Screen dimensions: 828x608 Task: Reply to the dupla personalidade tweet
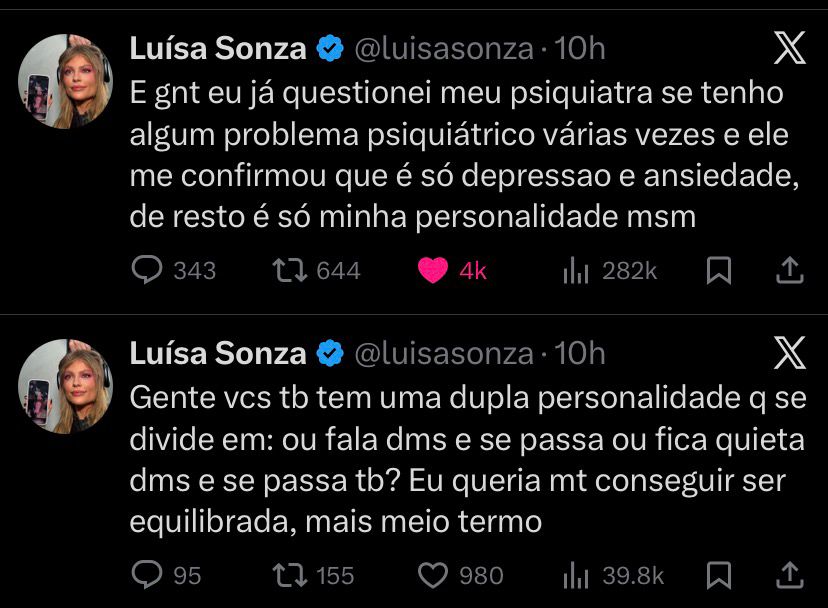148,574
